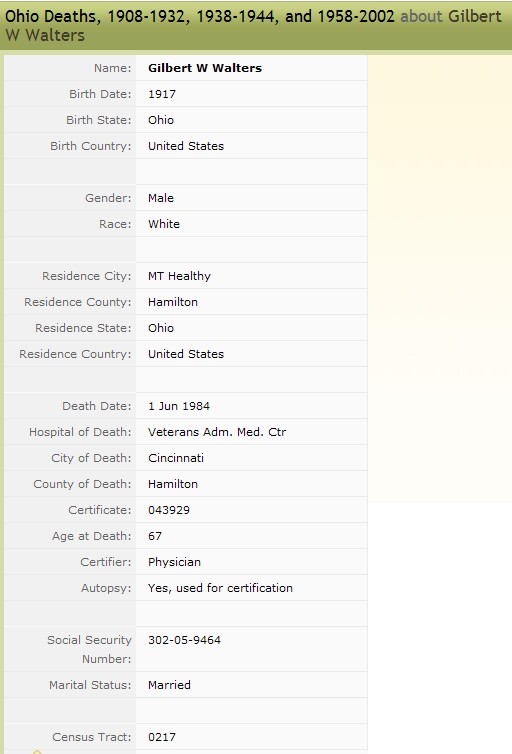512x754 pixels.
Task: Click the 'about Gilbert W Walters' header text
Action: coord(253,25)
